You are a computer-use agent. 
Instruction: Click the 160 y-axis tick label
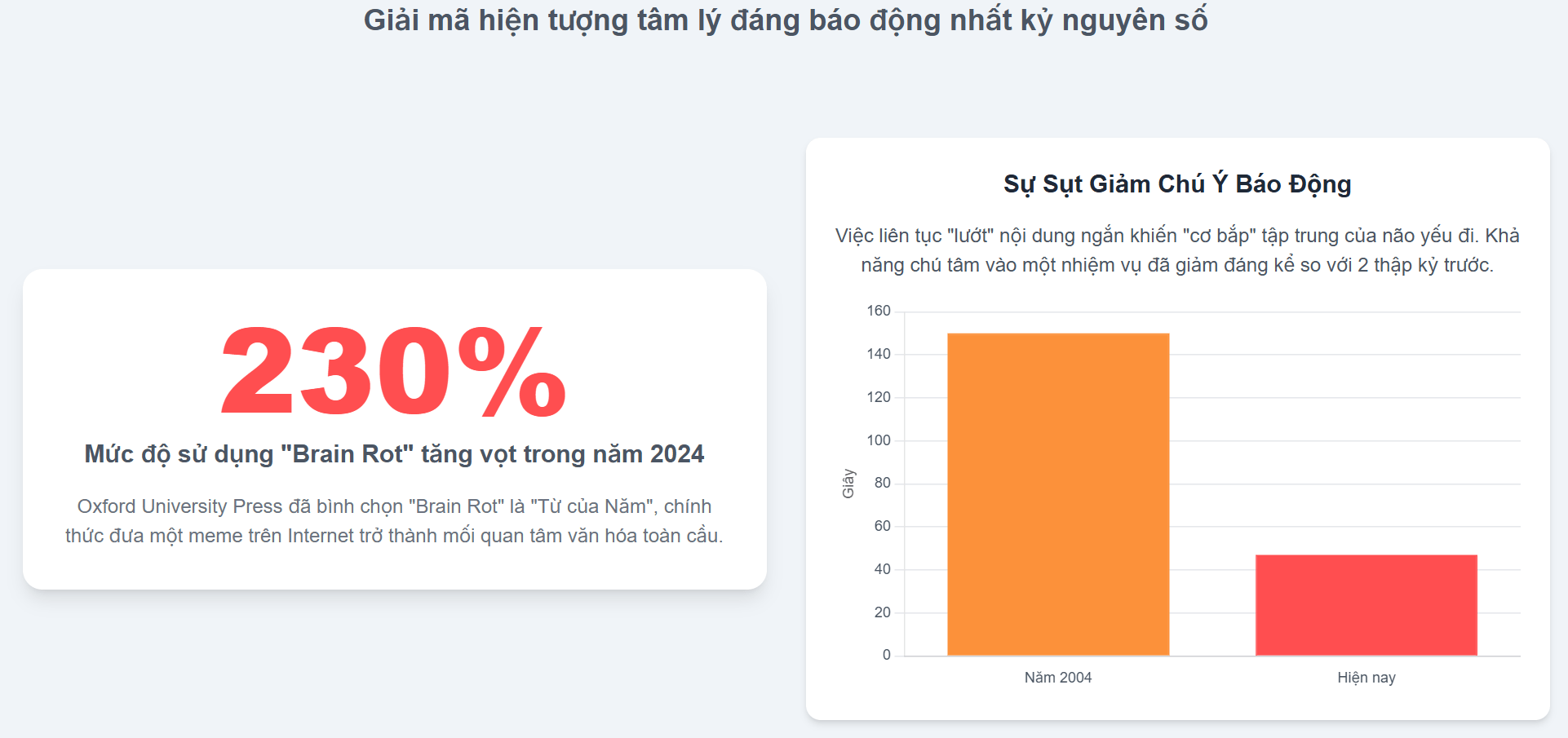coord(879,311)
